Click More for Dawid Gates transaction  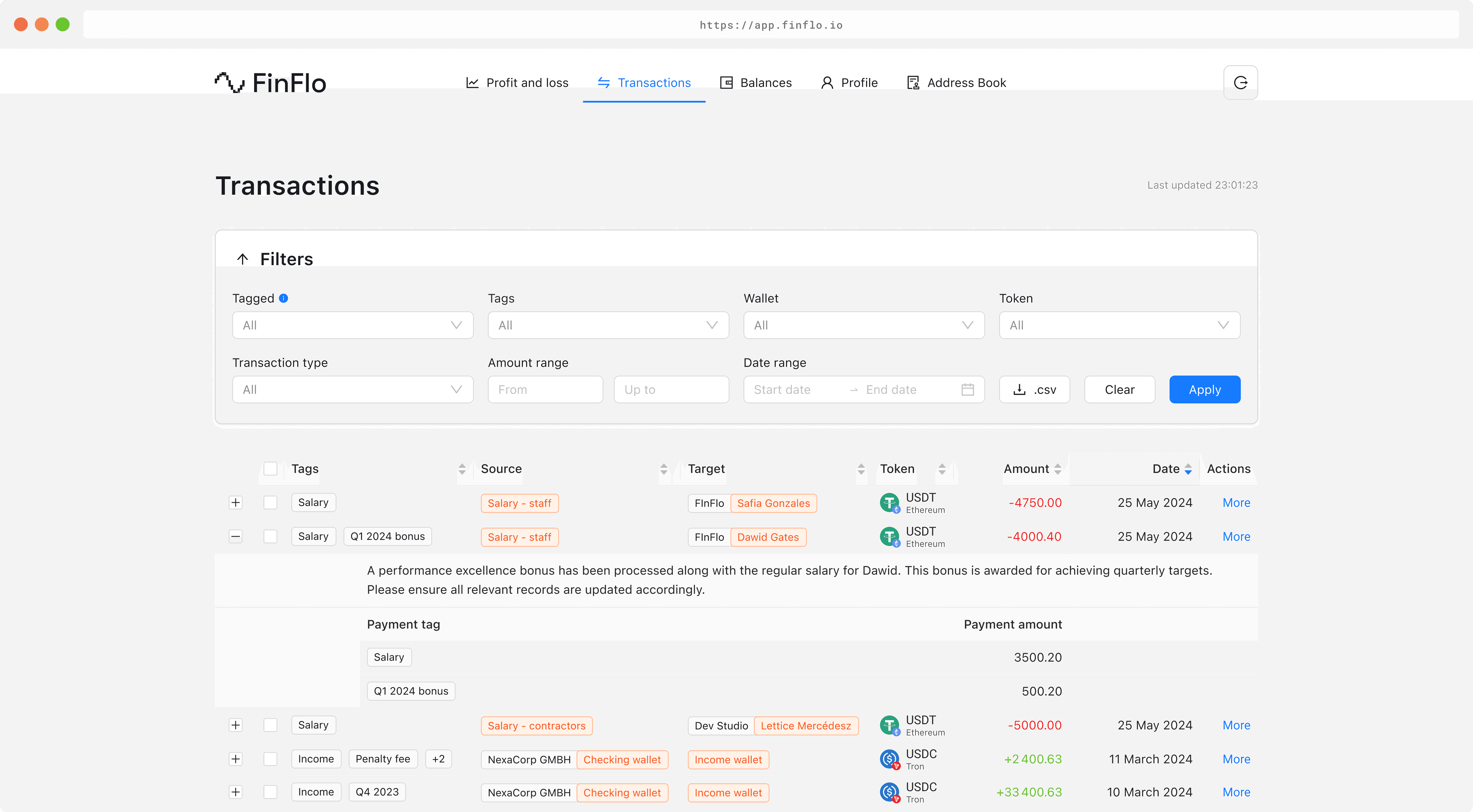click(x=1236, y=536)
